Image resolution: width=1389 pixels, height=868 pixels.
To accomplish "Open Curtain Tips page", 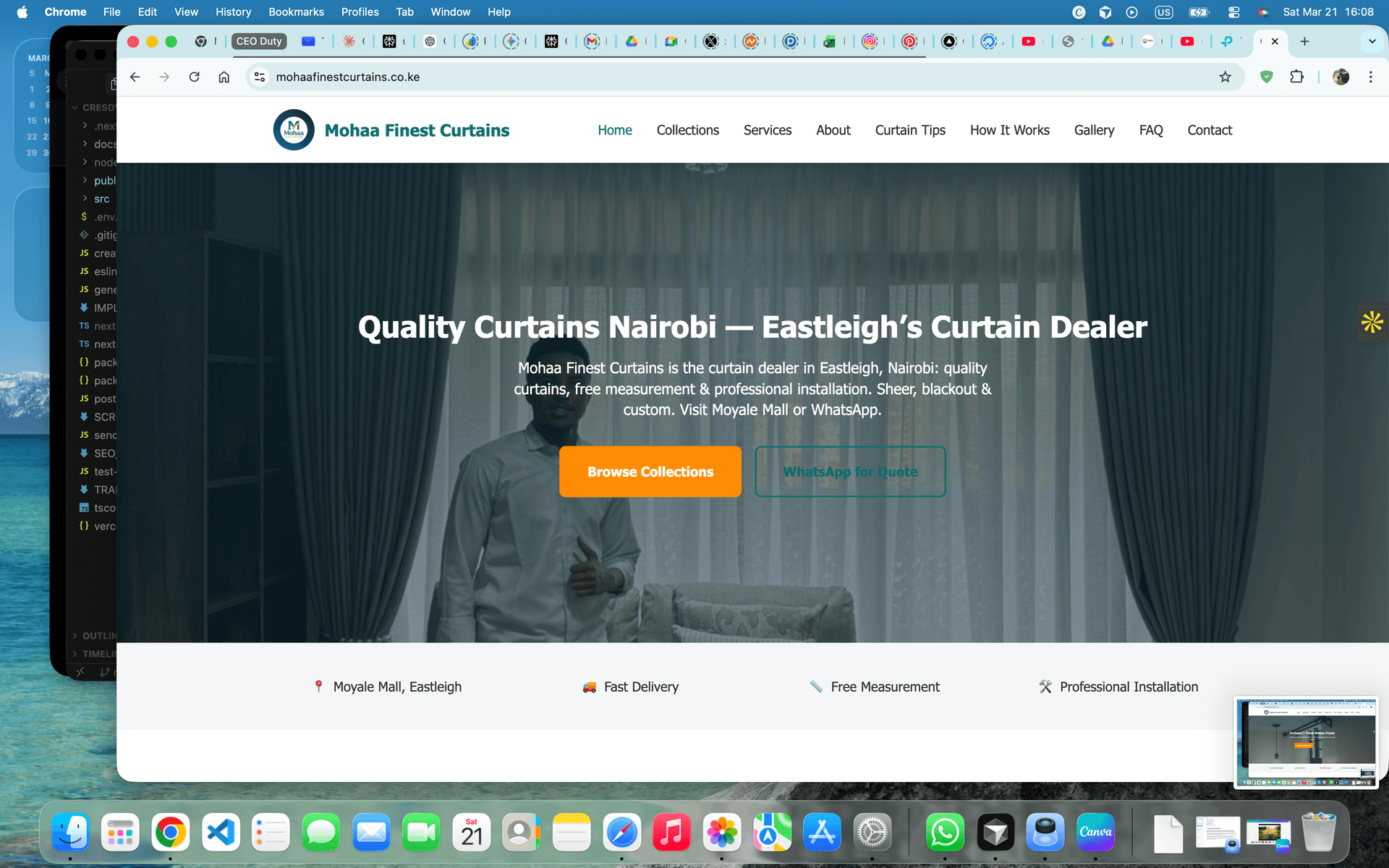I will (910, 130).
